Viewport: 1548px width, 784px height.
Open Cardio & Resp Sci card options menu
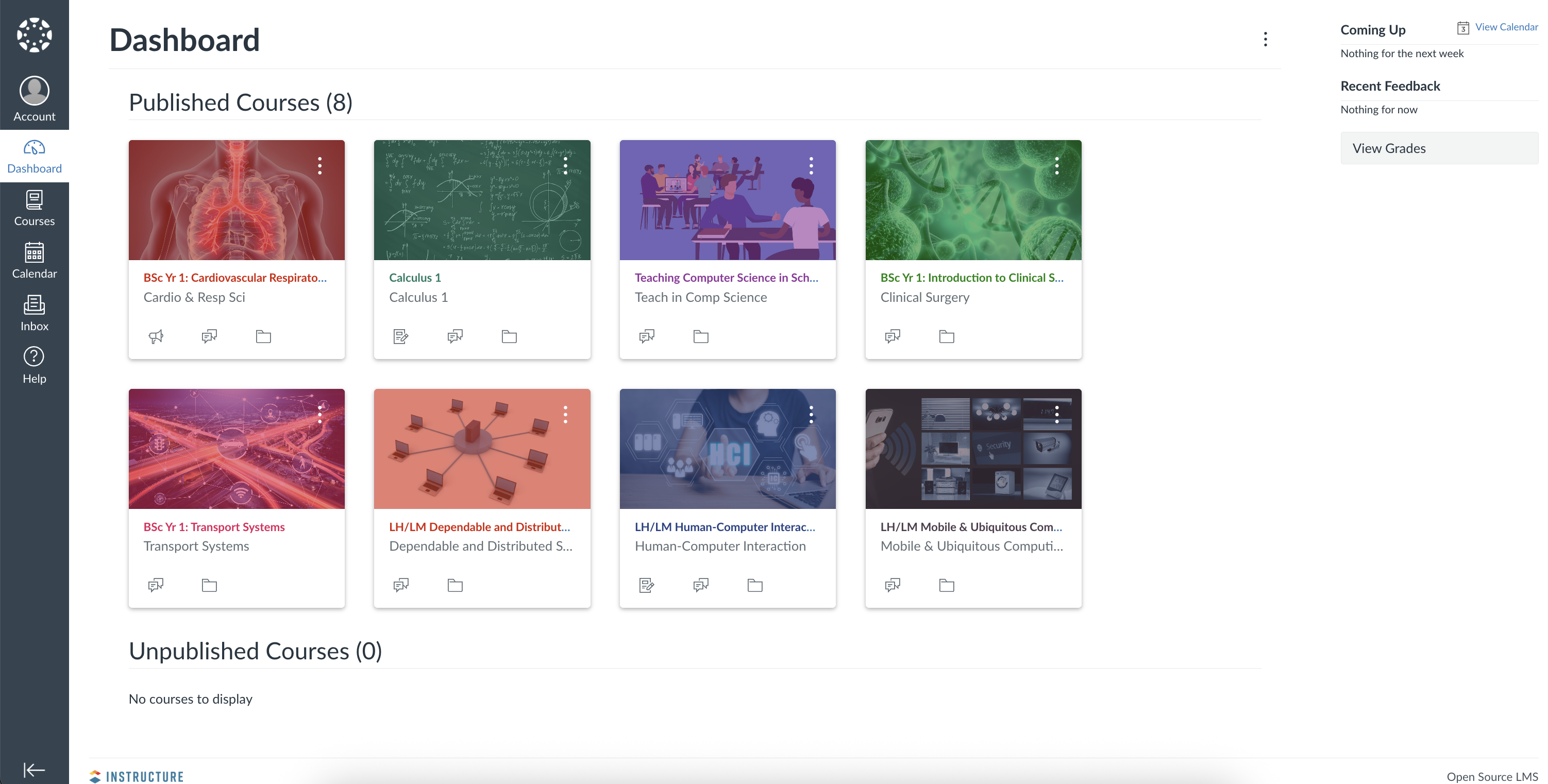click(319, 166)
